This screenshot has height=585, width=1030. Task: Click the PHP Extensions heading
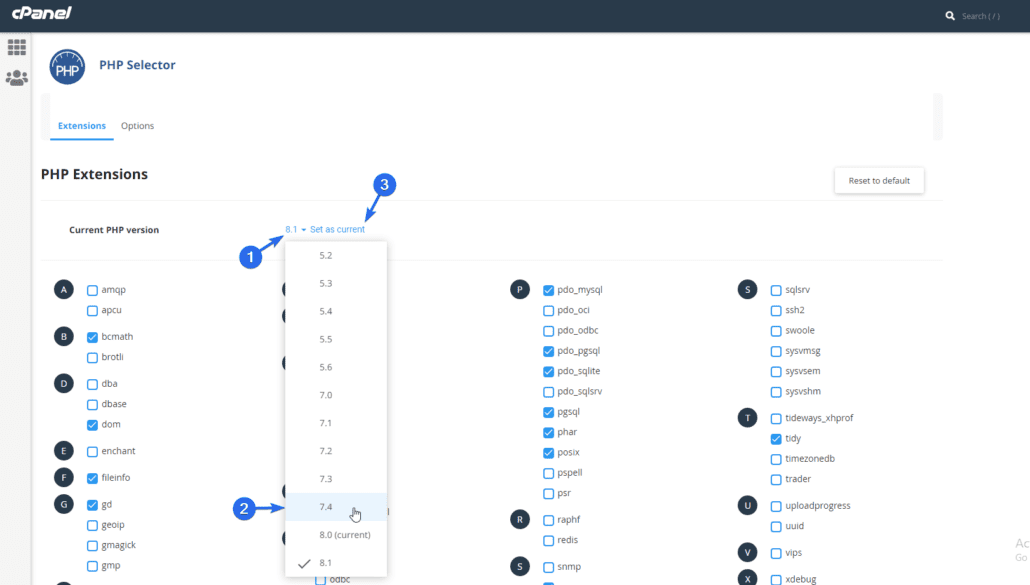94,174
